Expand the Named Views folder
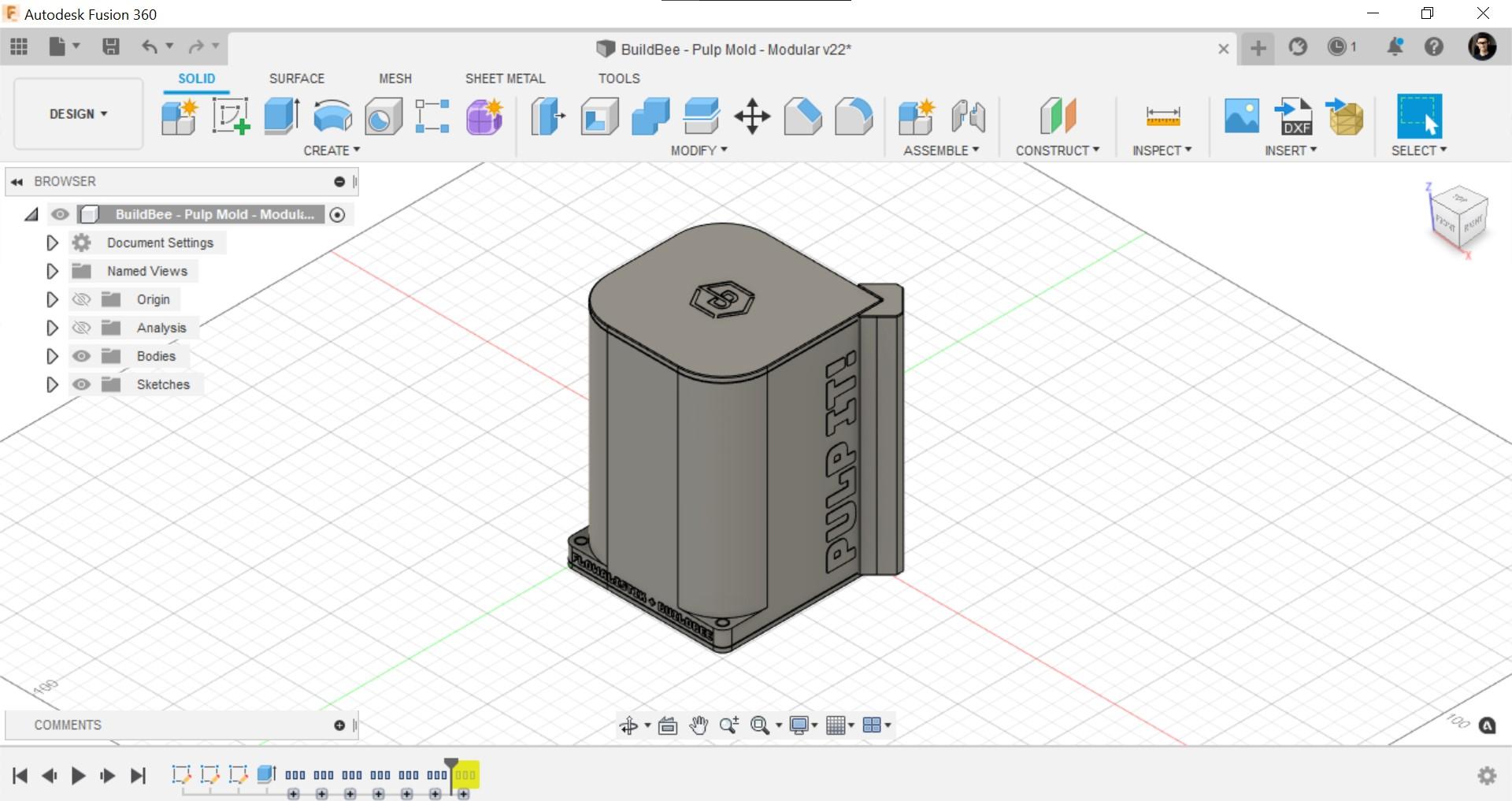The width and height of the screenshot is (1512, 801). pyautogui.click(x=53, y=271)
